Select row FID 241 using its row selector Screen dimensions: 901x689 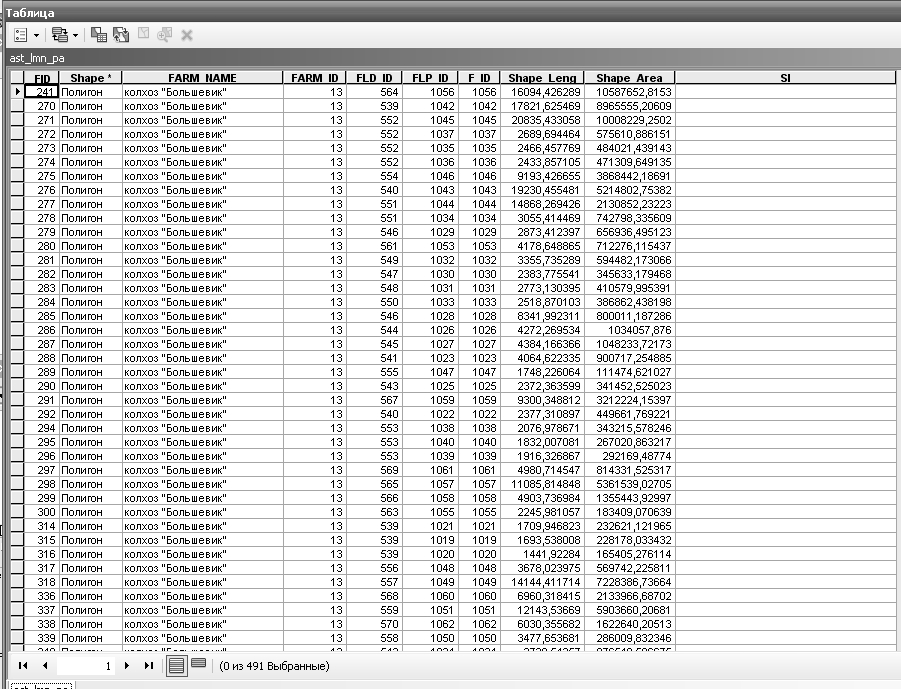[17, 92]
